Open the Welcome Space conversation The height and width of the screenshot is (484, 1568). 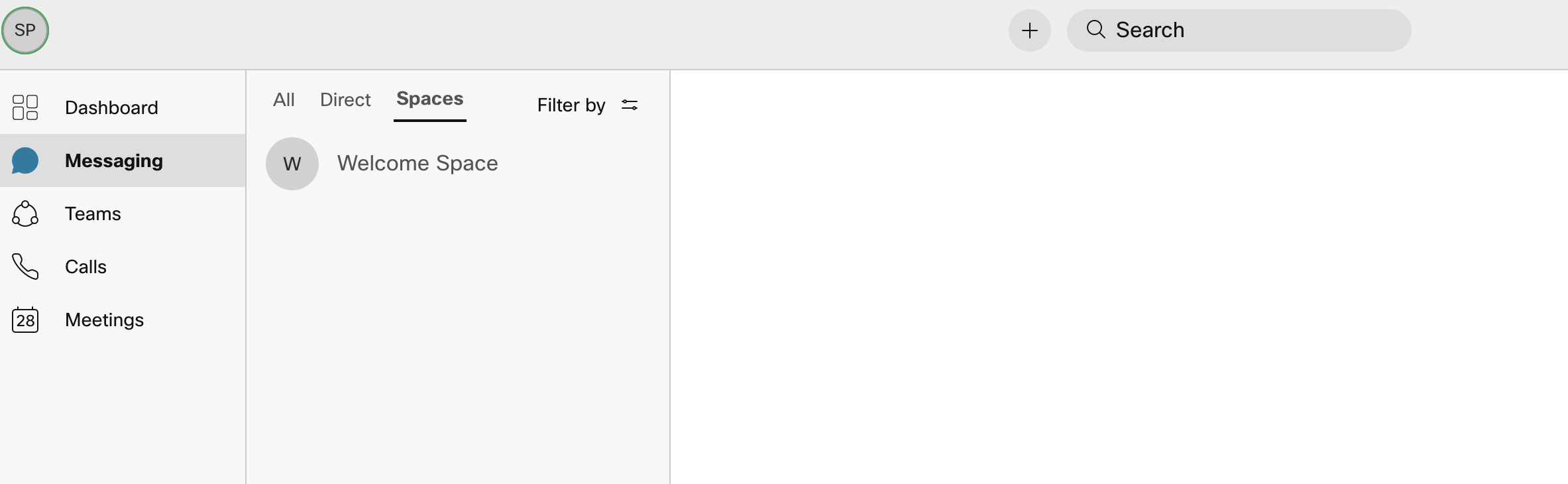click(418, 163)
